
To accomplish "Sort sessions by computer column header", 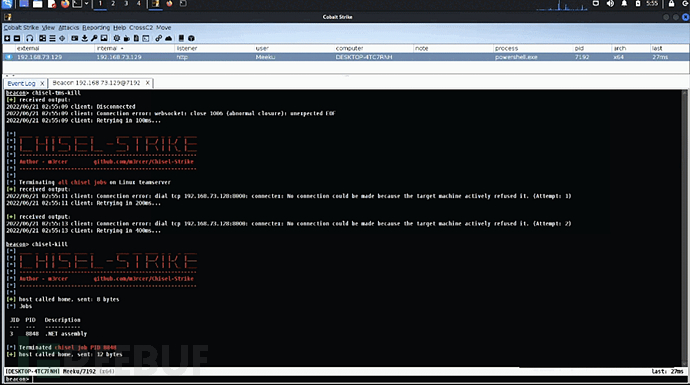I will [373, 48].
